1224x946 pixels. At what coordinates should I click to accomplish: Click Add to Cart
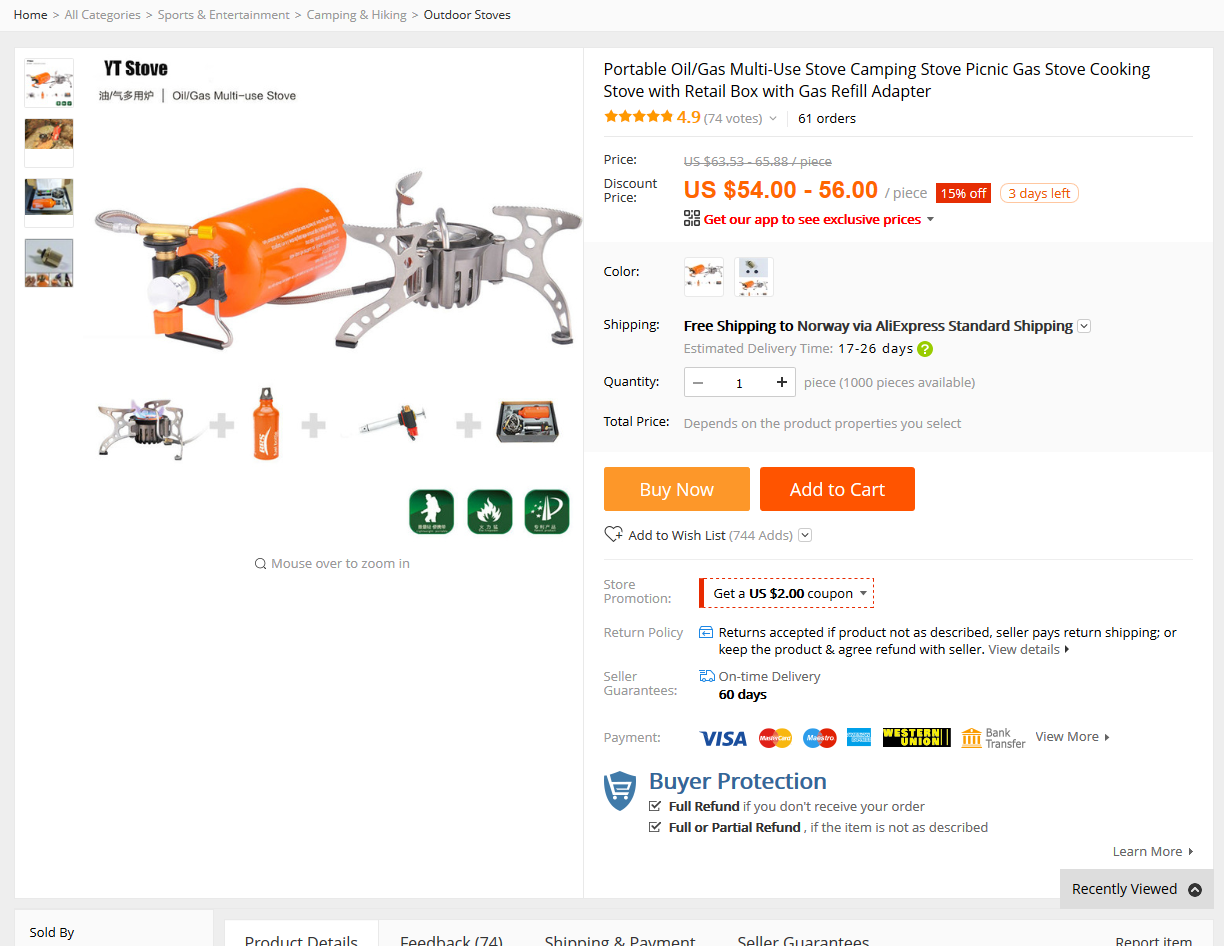coord(837,489)
